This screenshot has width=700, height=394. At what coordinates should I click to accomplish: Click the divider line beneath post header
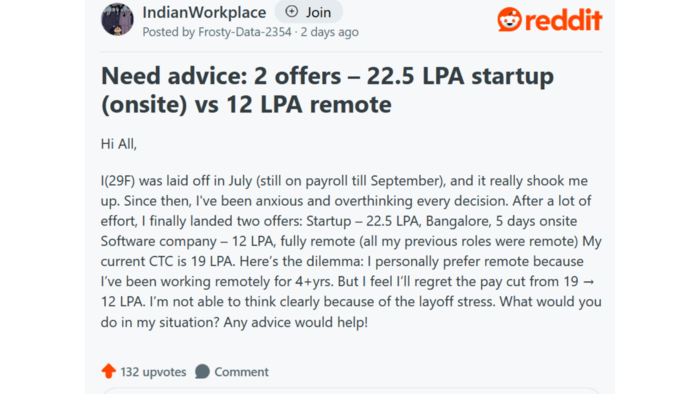click(351, 52)
